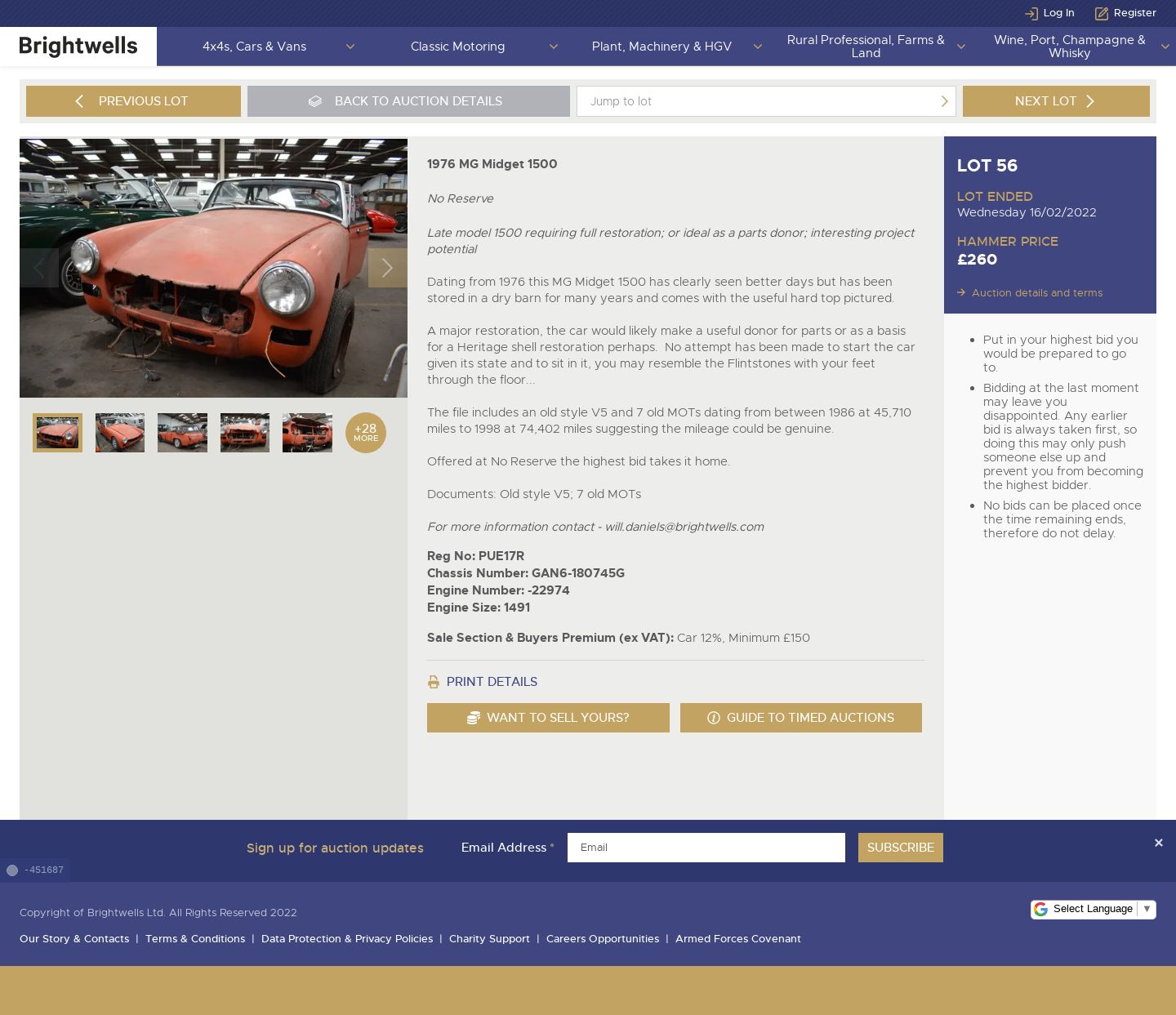Expand the 4x4s, Cars & Vans menu chevron
The width and height of the screenshot is (1176, 1015).
350,47
